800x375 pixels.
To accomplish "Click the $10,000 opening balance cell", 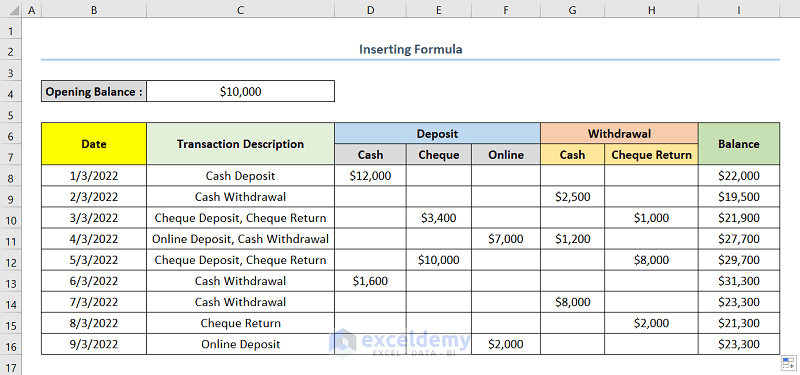I will pyautogui.click(x=240, y=91).
